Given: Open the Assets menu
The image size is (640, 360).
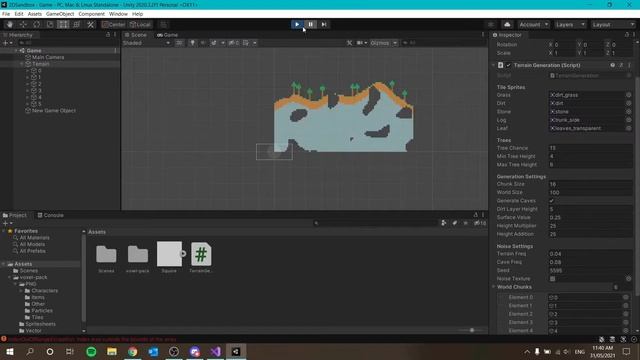Looking at the screenshot, I should (35, 14).
